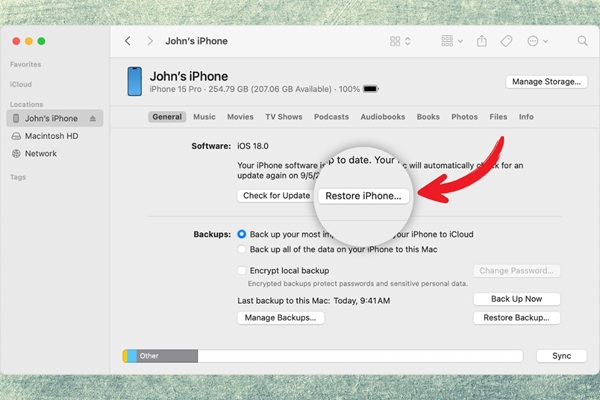Click the tag icon in toolbar
Viewport: 600px width, 400px height.
coord(506,41)
